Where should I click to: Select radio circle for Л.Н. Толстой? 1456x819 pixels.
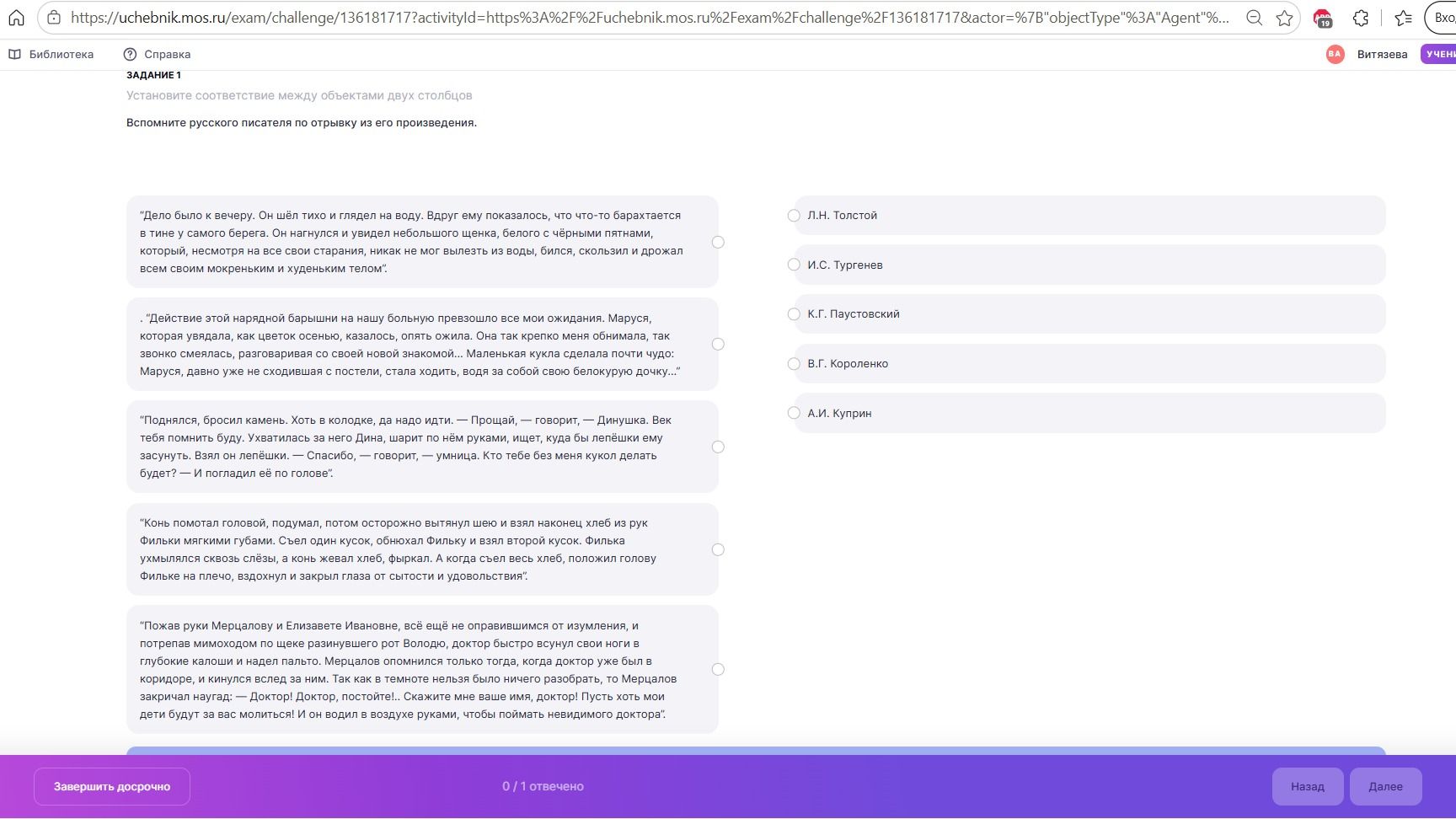[x=794, y=216]
